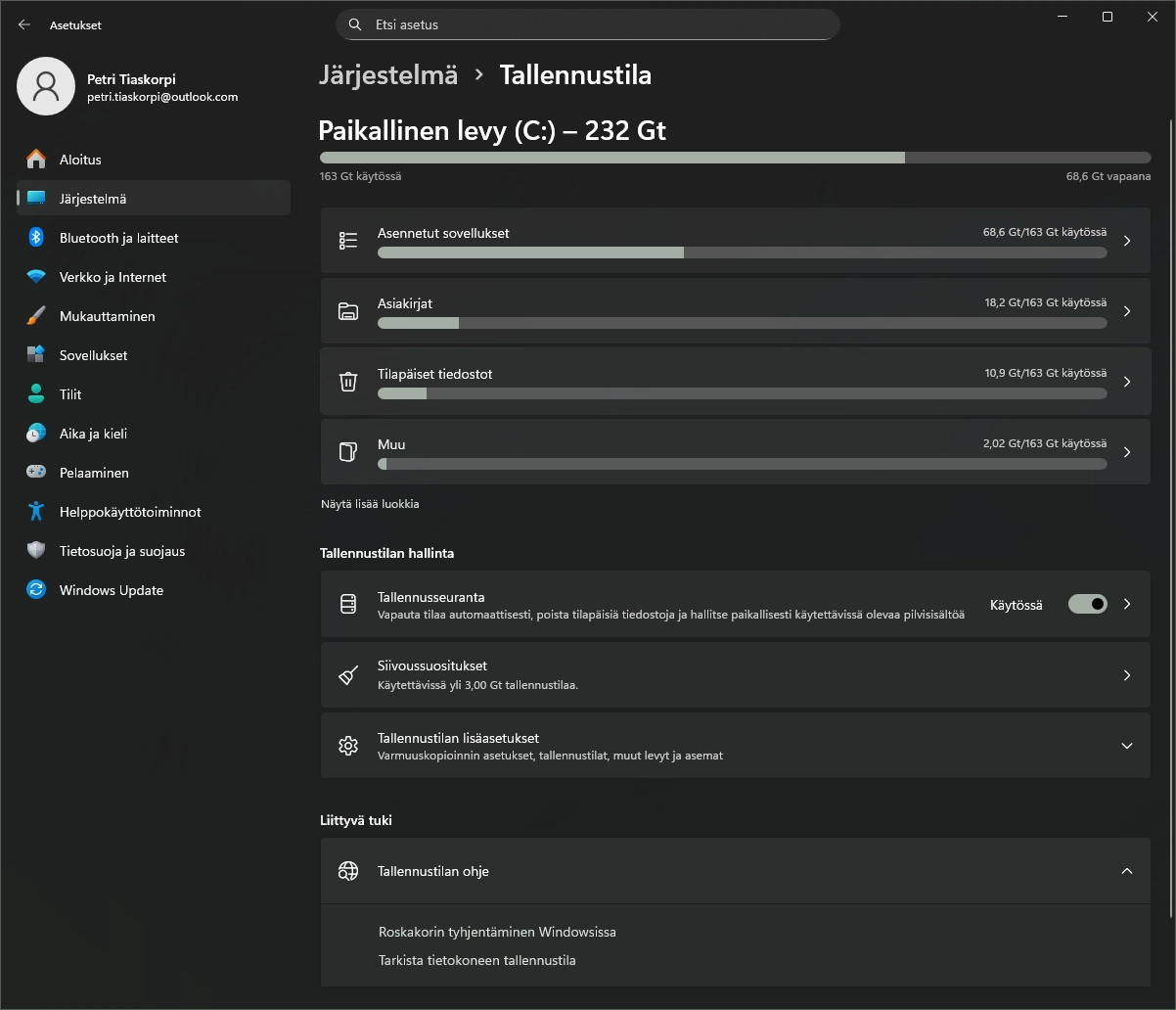This screenshot has width=1176, height=1010.
Task: Click the Bluetooth ja laitteet icon
Action: 36,238
